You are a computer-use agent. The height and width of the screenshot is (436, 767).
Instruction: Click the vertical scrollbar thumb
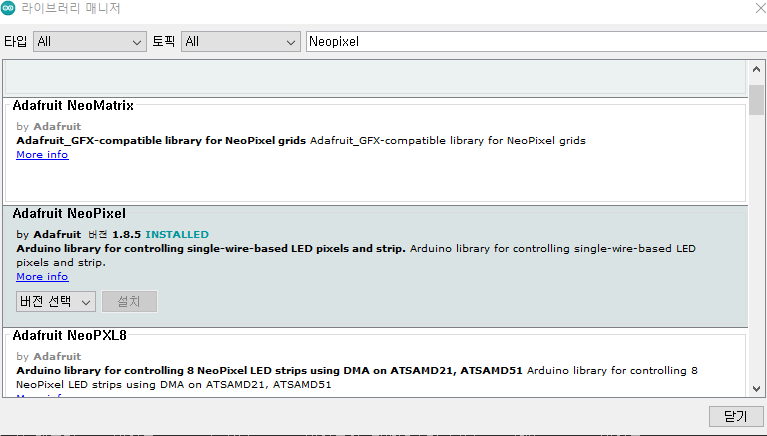756,100
